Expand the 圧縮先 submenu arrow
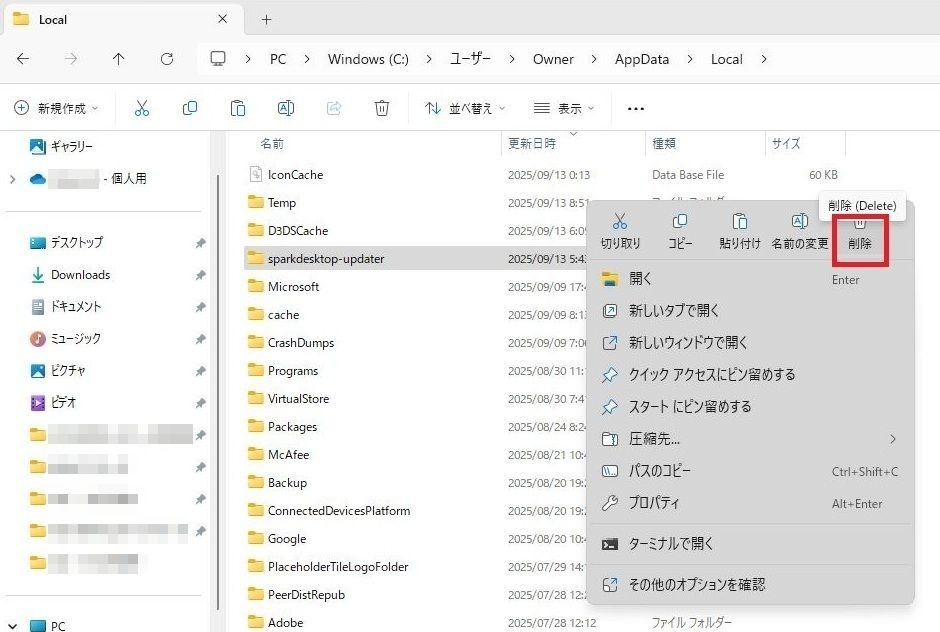Viewport: 940px width, 632px height. (892, 439)
